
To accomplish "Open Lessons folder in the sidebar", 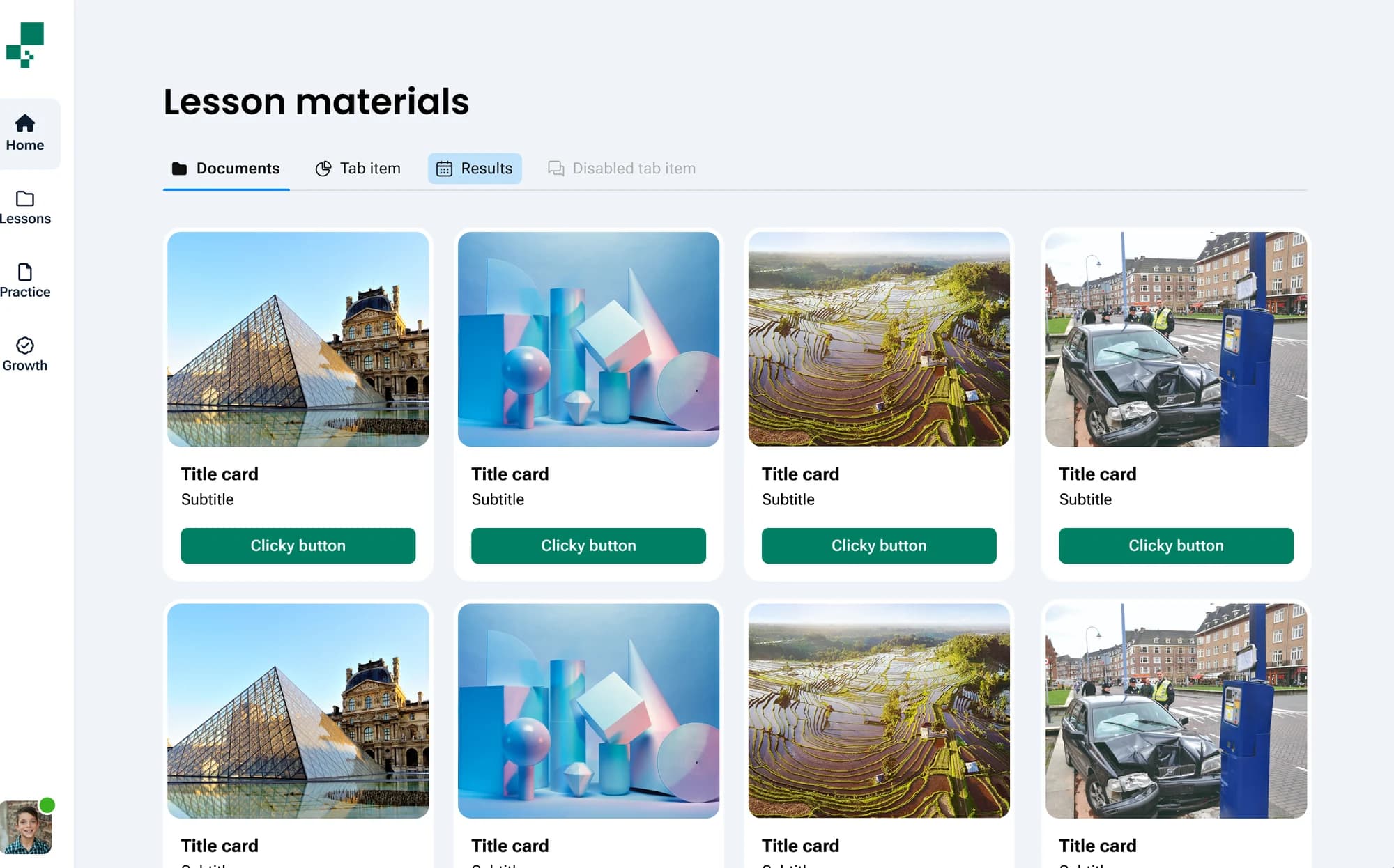I will pyautogui.click(x=25, y=208).
